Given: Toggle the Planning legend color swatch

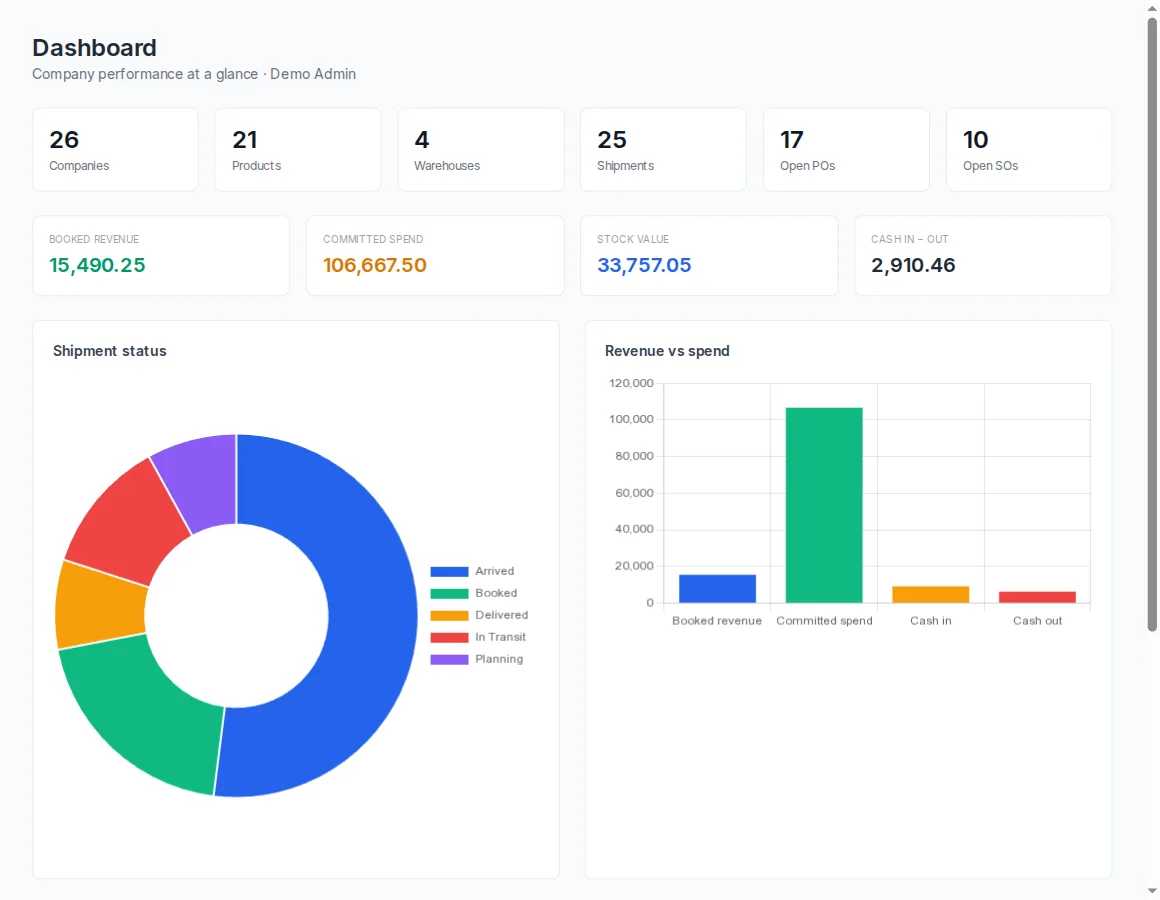Looking at the screenshot, I should point(449,660).
